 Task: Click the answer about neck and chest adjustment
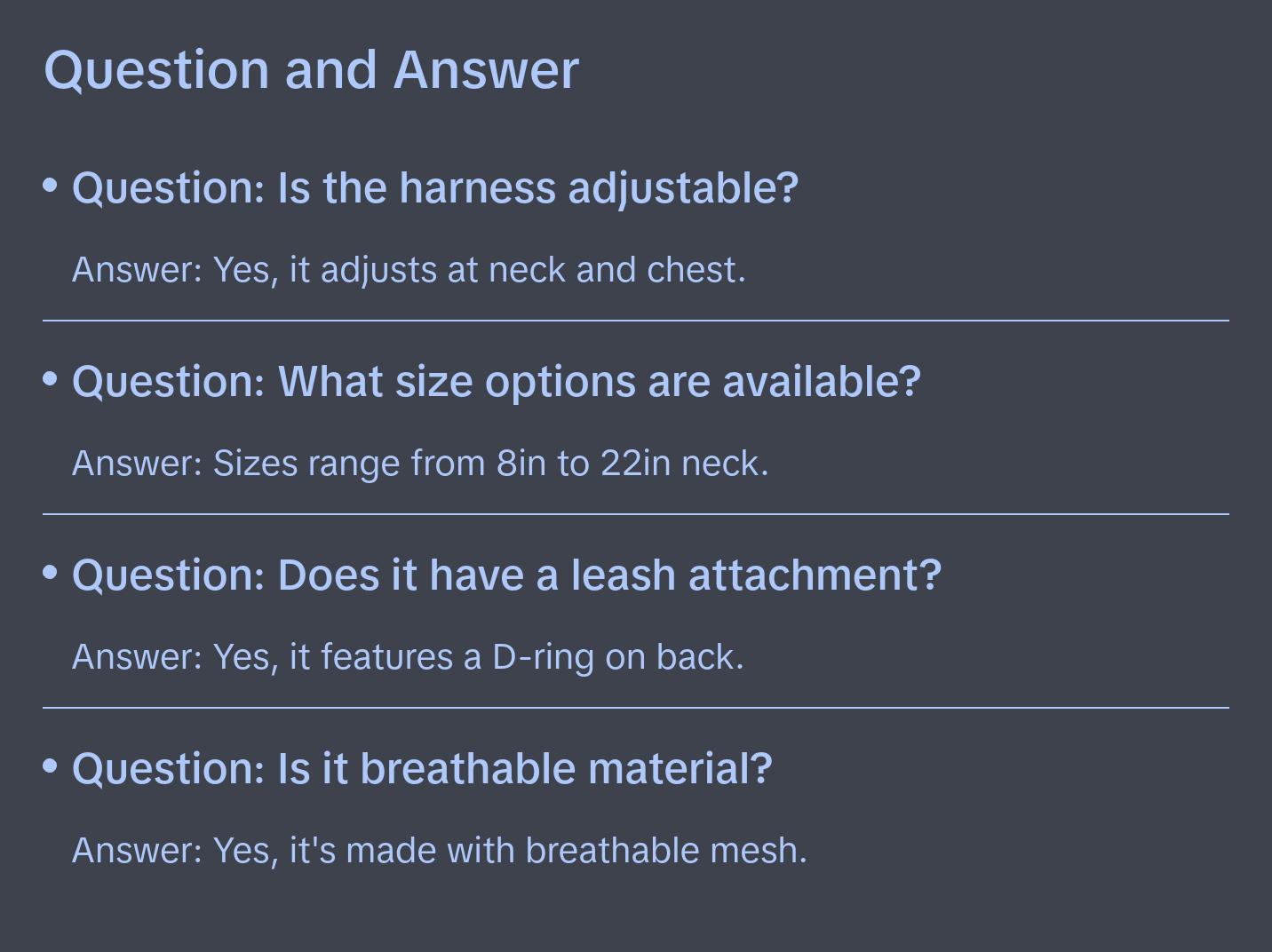(409, 270)
